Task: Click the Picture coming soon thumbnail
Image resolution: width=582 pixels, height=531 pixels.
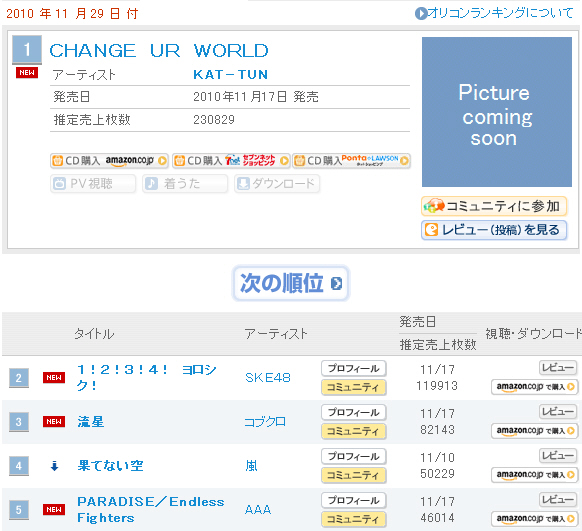Action: coord(497,112)
